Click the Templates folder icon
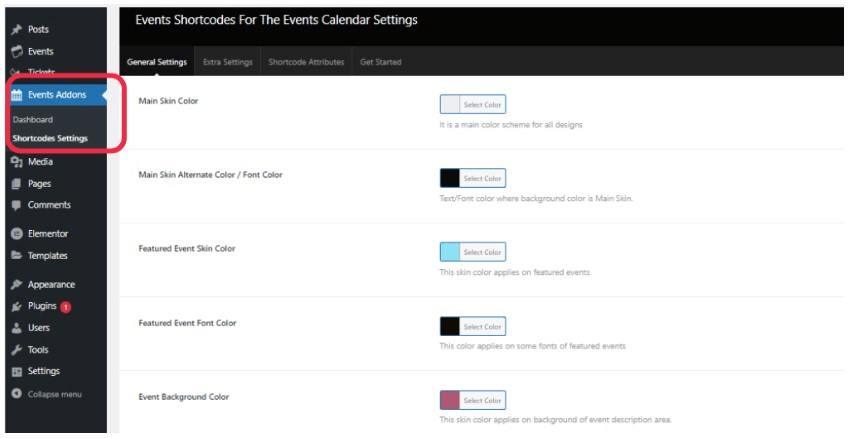Image resolution: width=853 pixels, height=438 pixels. (x=17, y=255)
